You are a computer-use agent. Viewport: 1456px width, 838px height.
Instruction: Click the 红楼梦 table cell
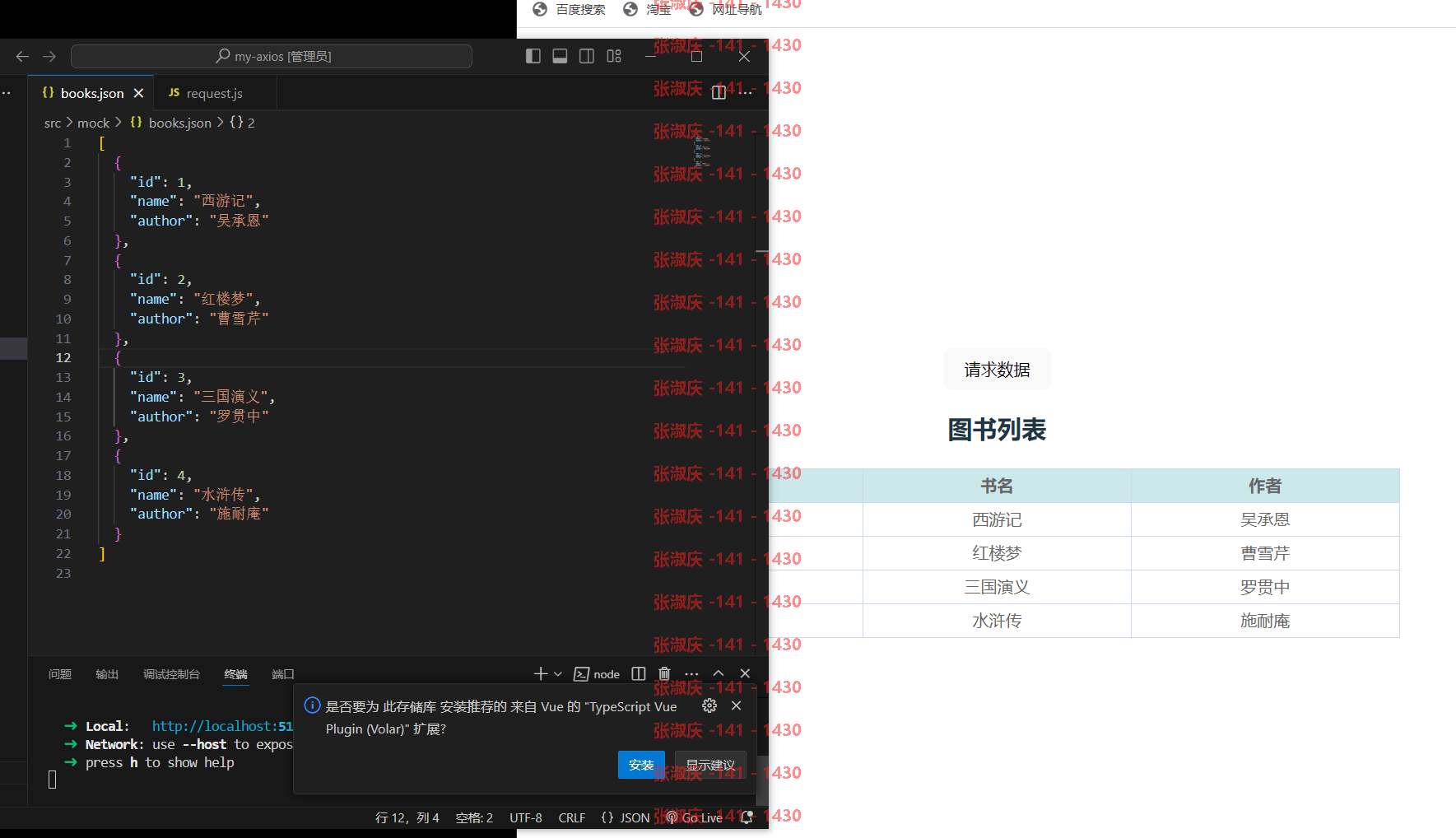(x=997, y=553)
